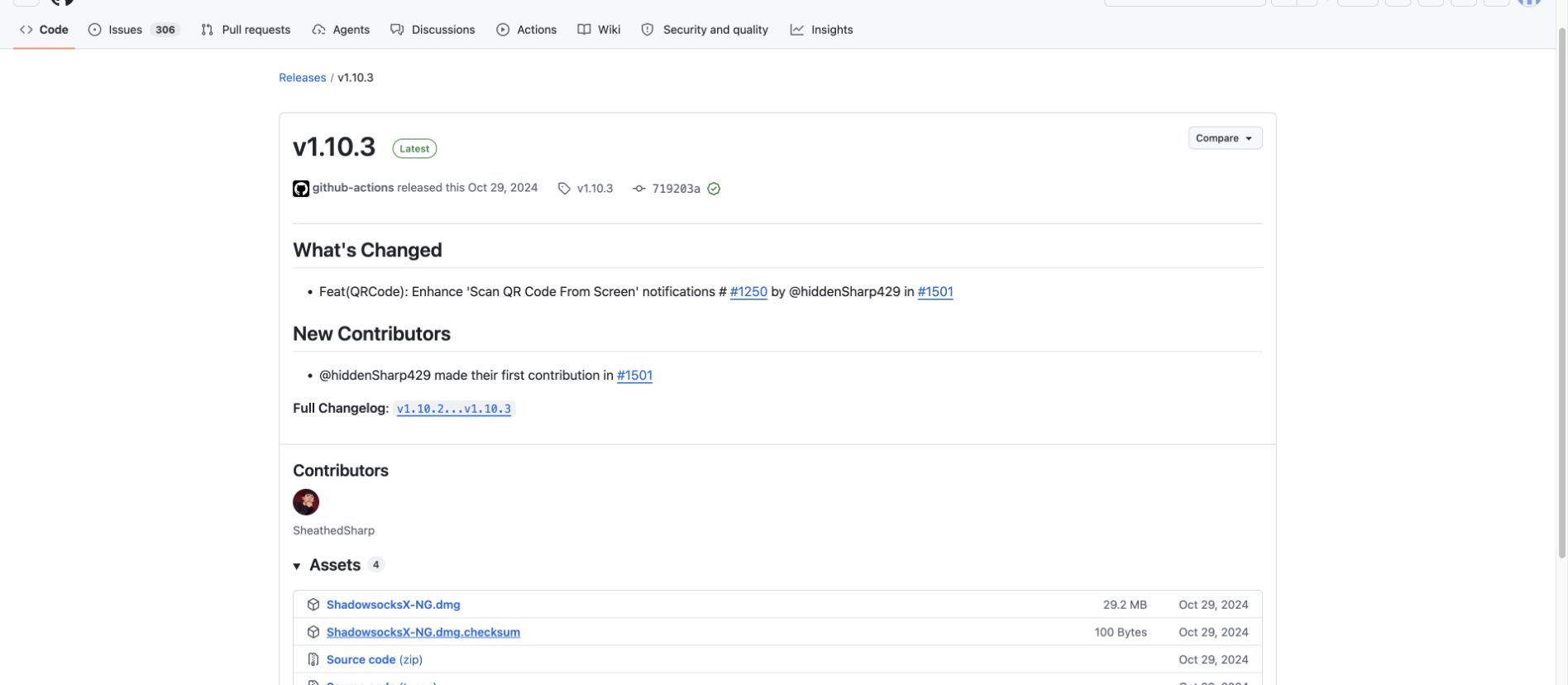Click the zip file icon for Source code
The image size is (1568, 685).
coord(313,659)
